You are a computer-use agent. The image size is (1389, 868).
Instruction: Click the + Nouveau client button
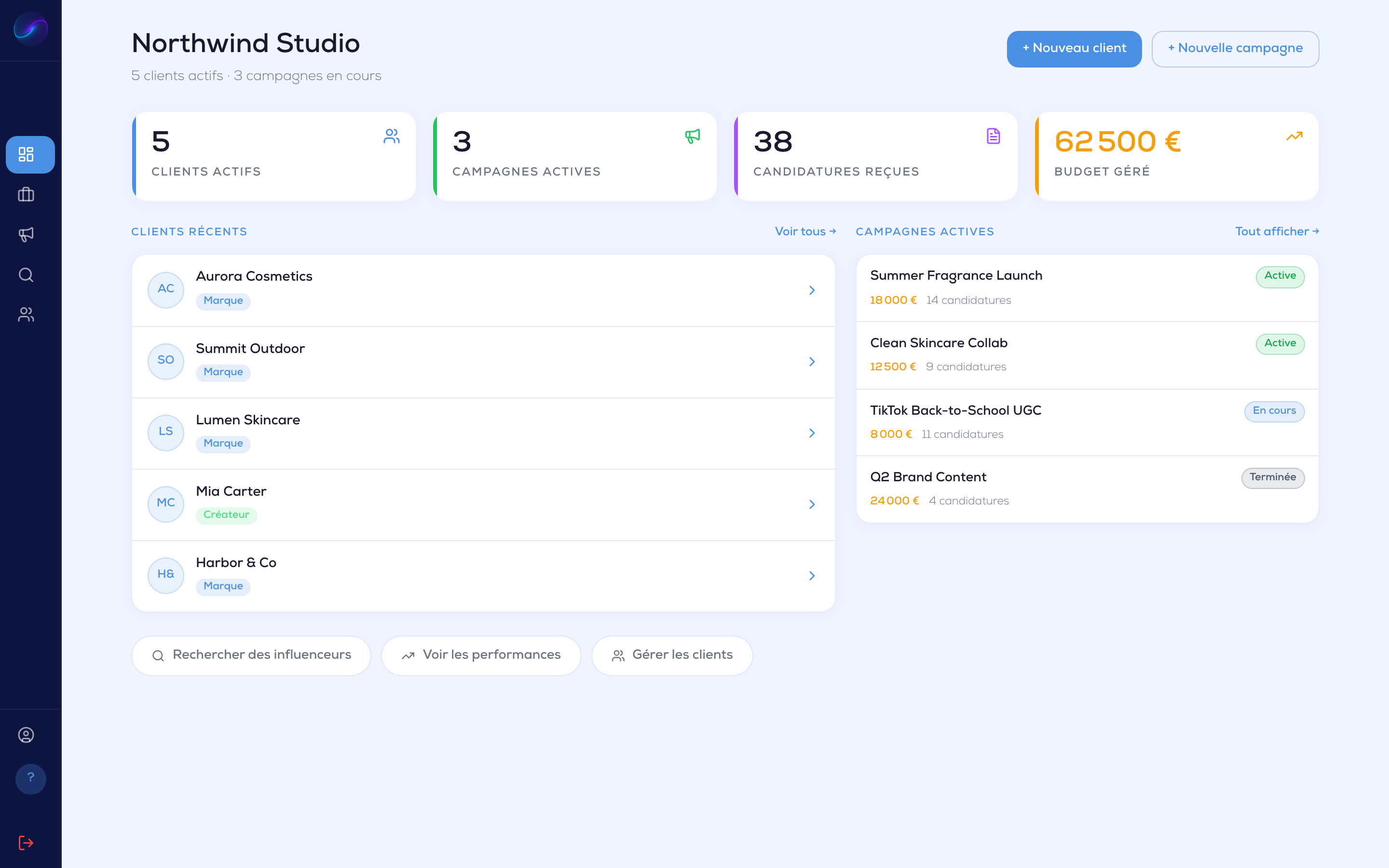pos(1074,49)
